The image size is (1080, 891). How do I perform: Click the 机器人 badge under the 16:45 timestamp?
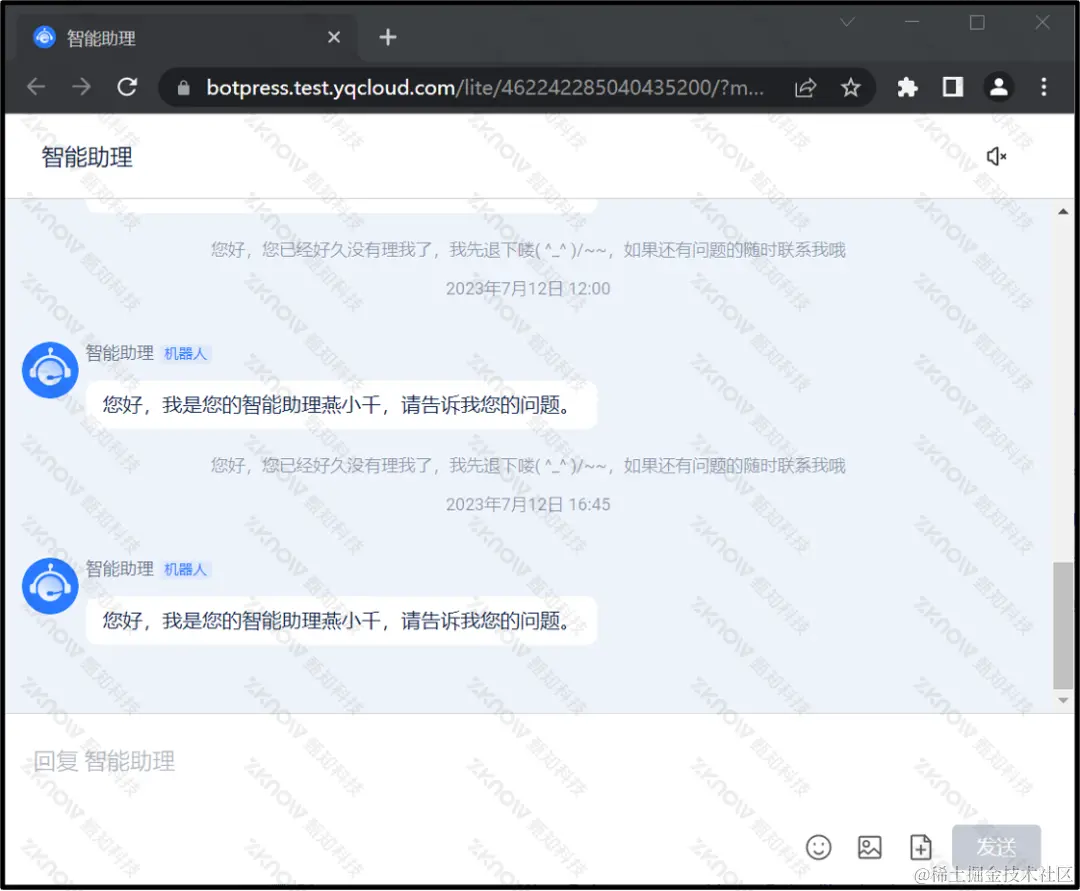(x=185, y=569)
